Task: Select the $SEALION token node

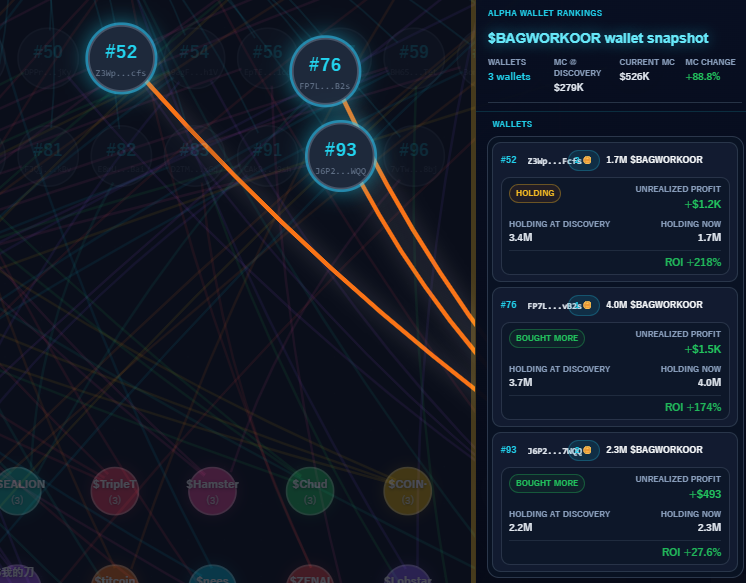Action: click(x=18, y=491)
